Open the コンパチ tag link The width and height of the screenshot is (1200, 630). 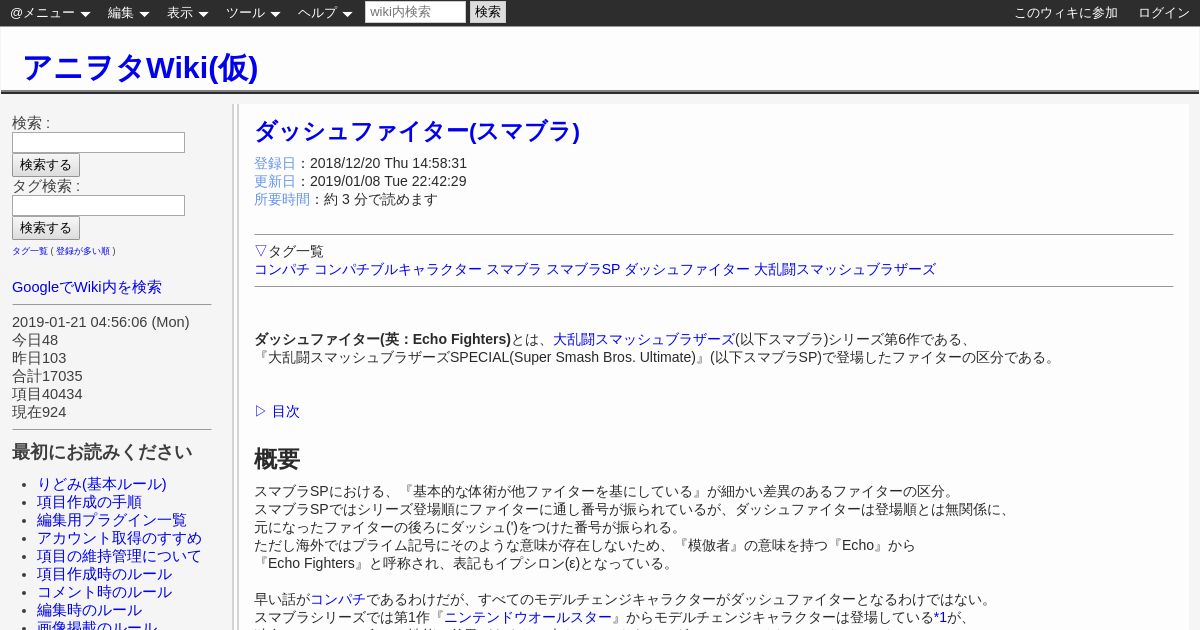coord(282,269)
